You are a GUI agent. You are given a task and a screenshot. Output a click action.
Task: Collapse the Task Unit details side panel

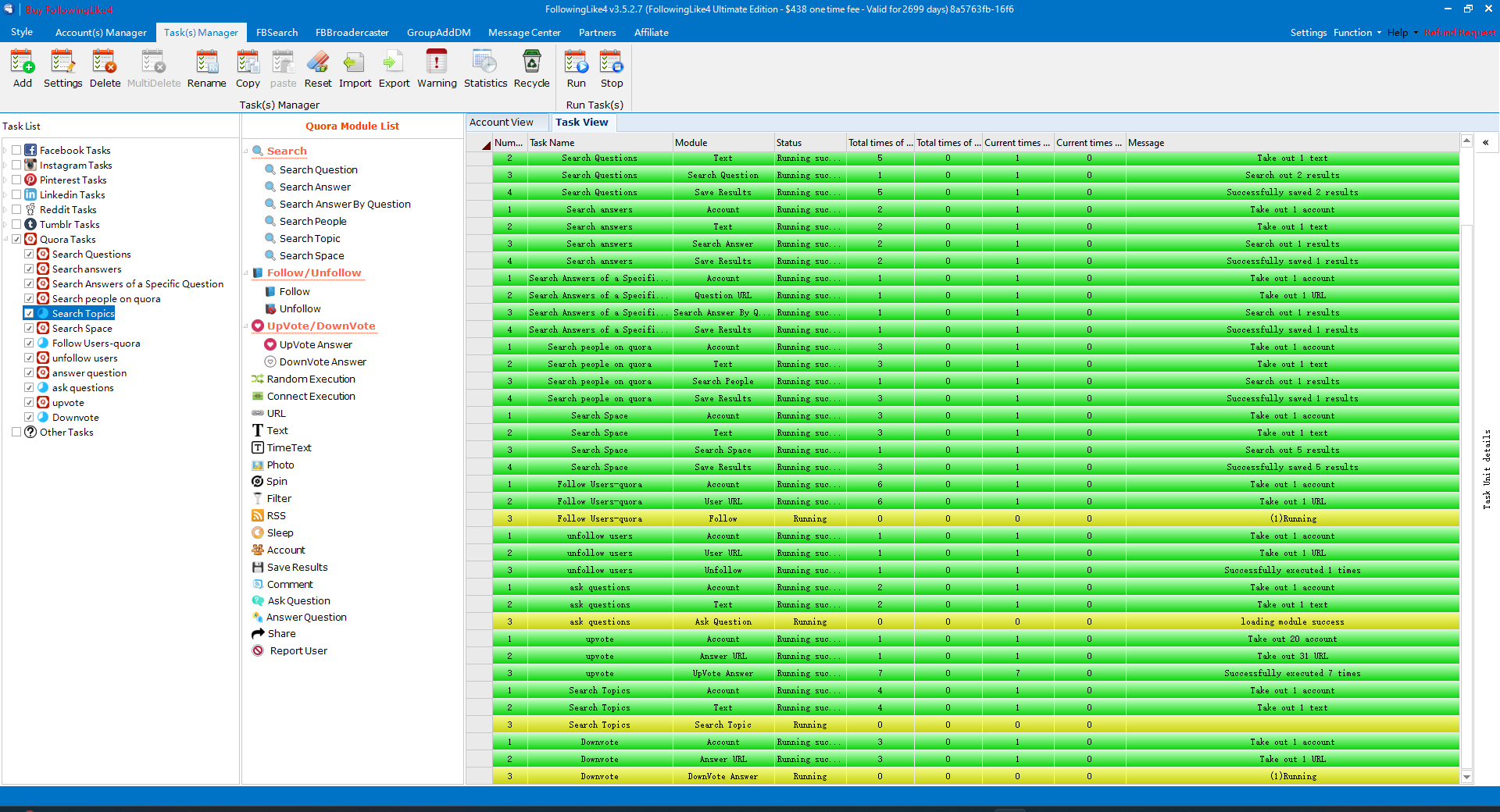pos(1486,143)
